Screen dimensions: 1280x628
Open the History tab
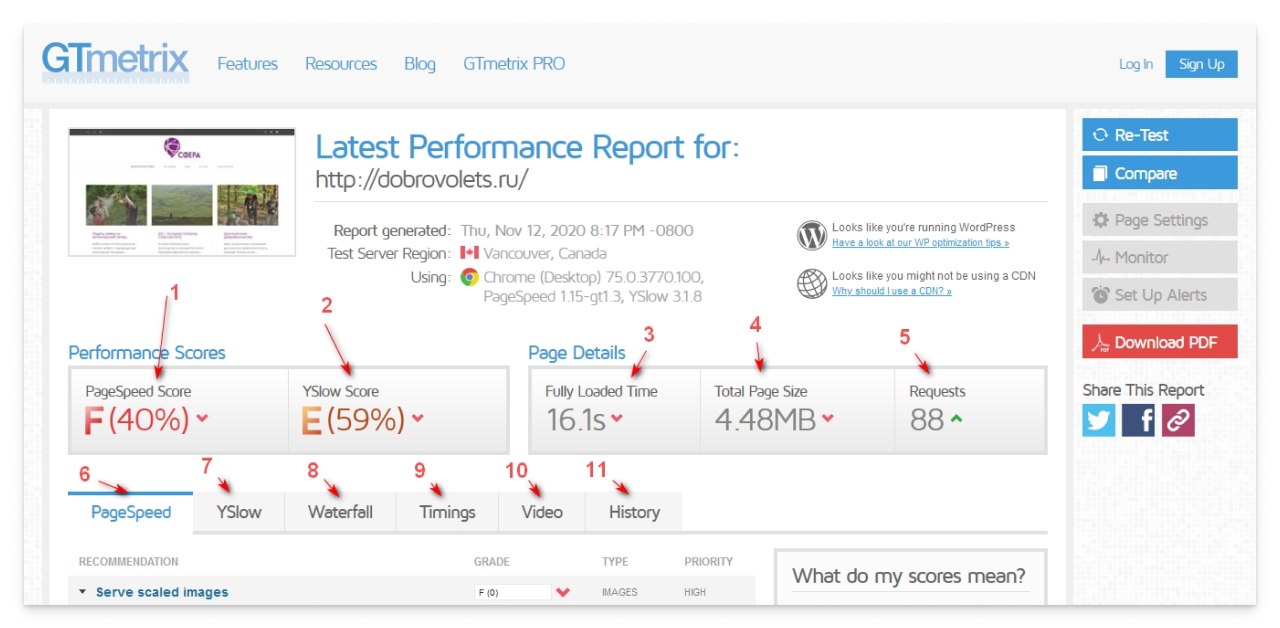(634, 512)
